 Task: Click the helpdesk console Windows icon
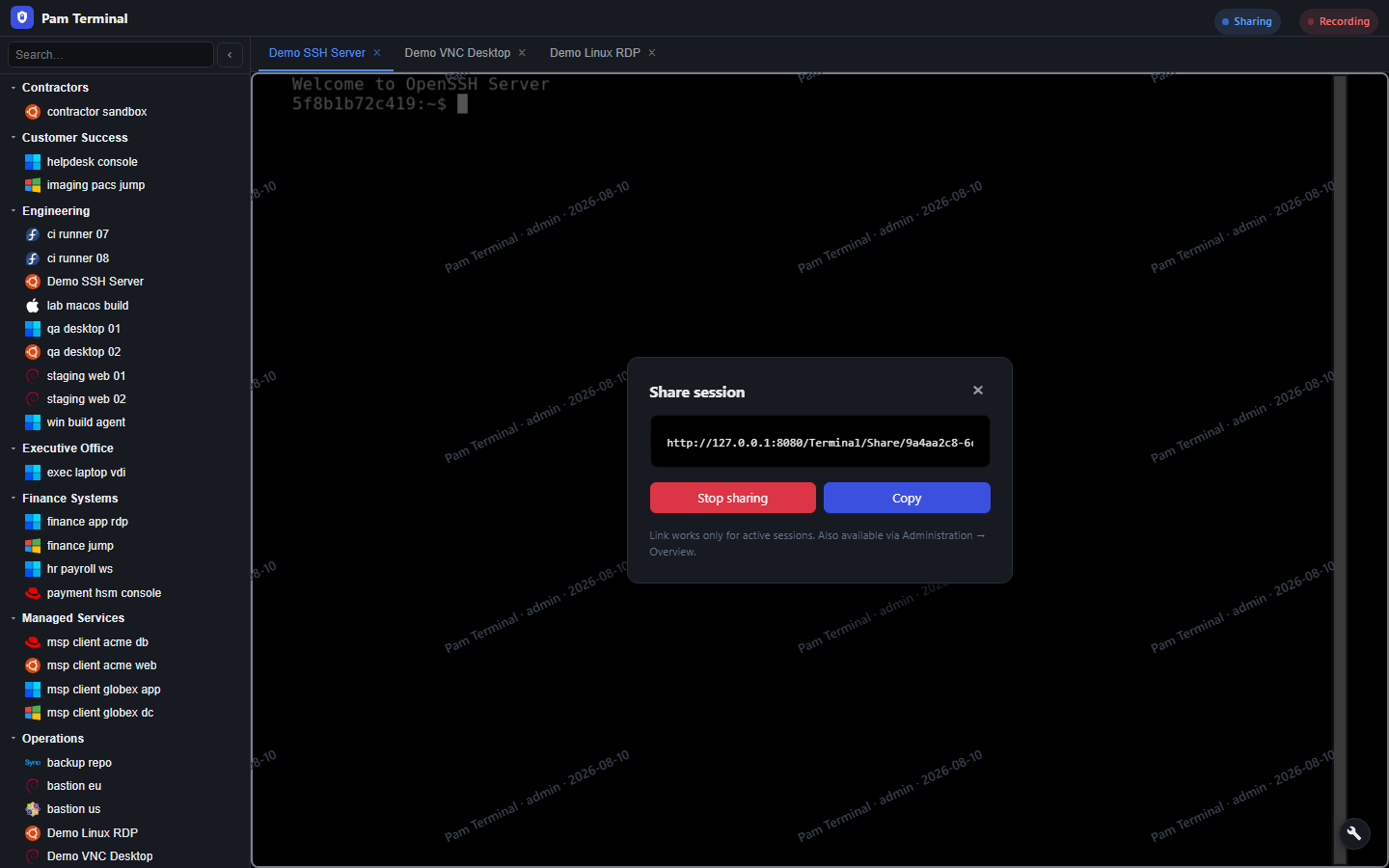pos(33,162)
